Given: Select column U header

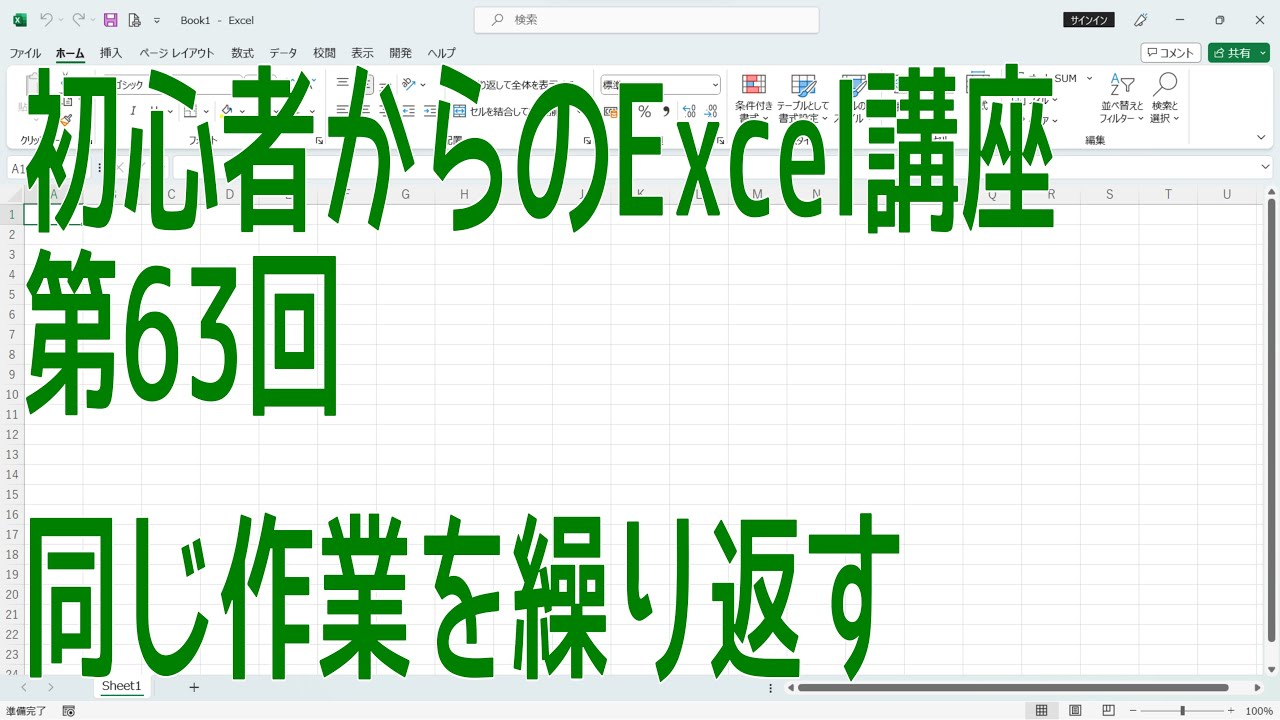Looking at the screenshot, I should [x=1227, y=195].
